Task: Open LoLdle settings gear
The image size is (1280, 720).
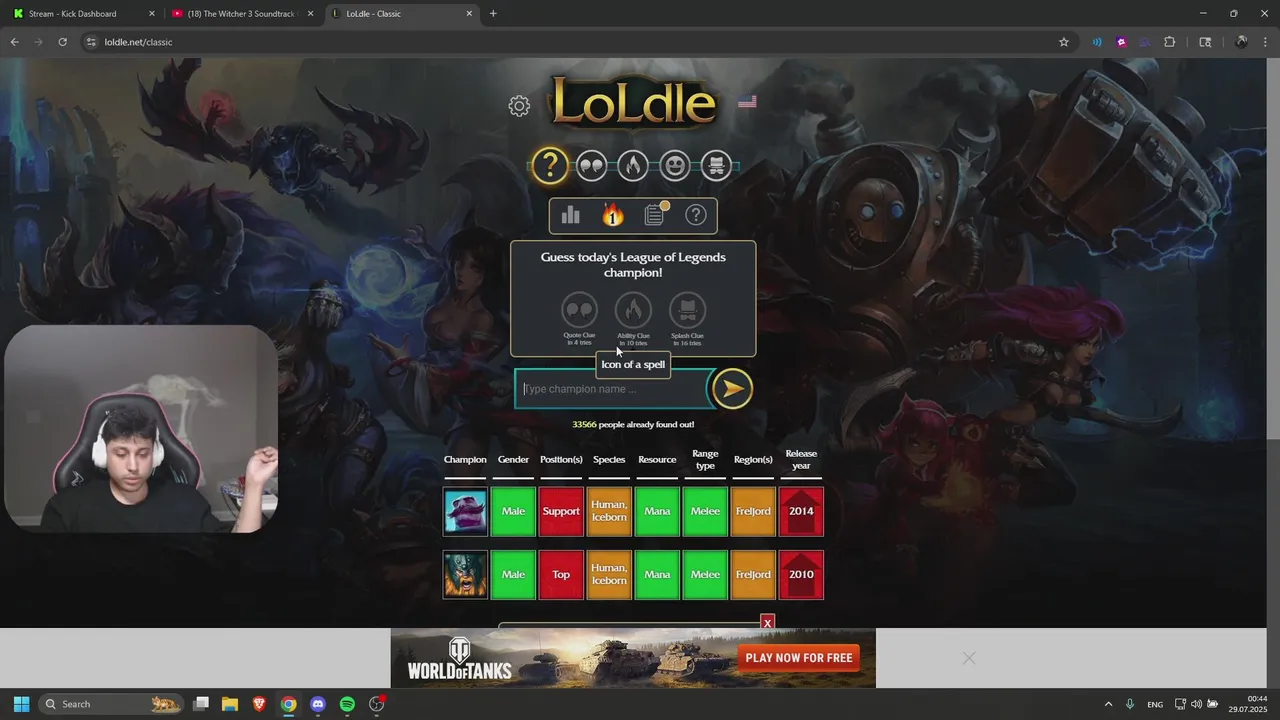Action: click(x=518, y=106)
